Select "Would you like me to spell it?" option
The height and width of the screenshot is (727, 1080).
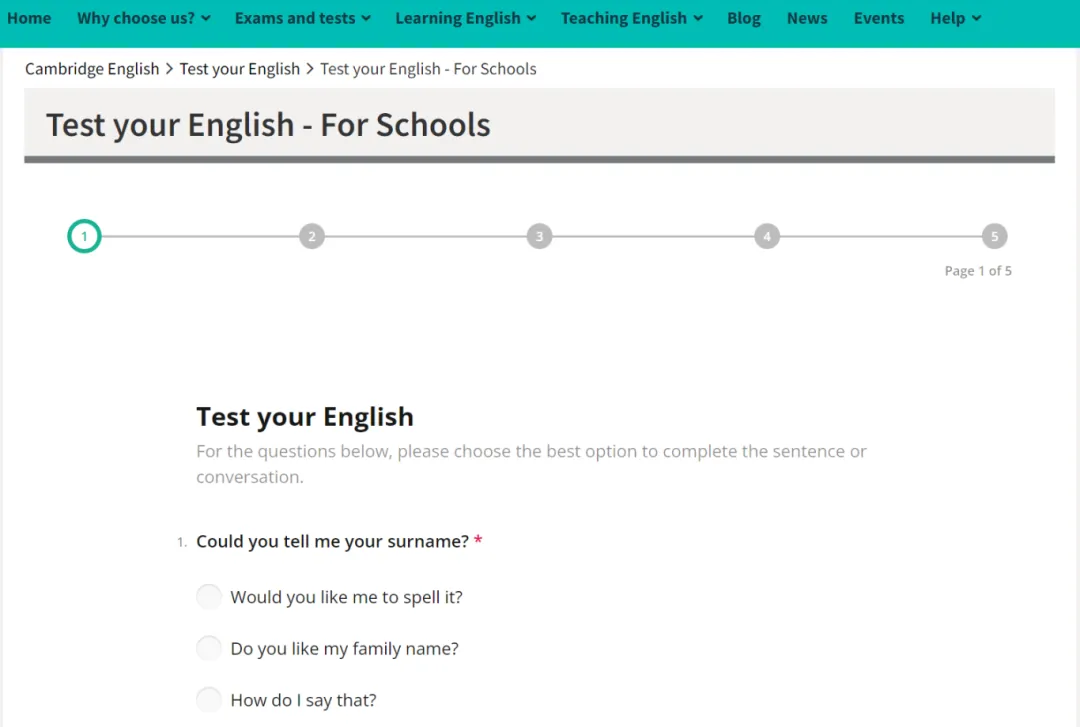[209, 597]
